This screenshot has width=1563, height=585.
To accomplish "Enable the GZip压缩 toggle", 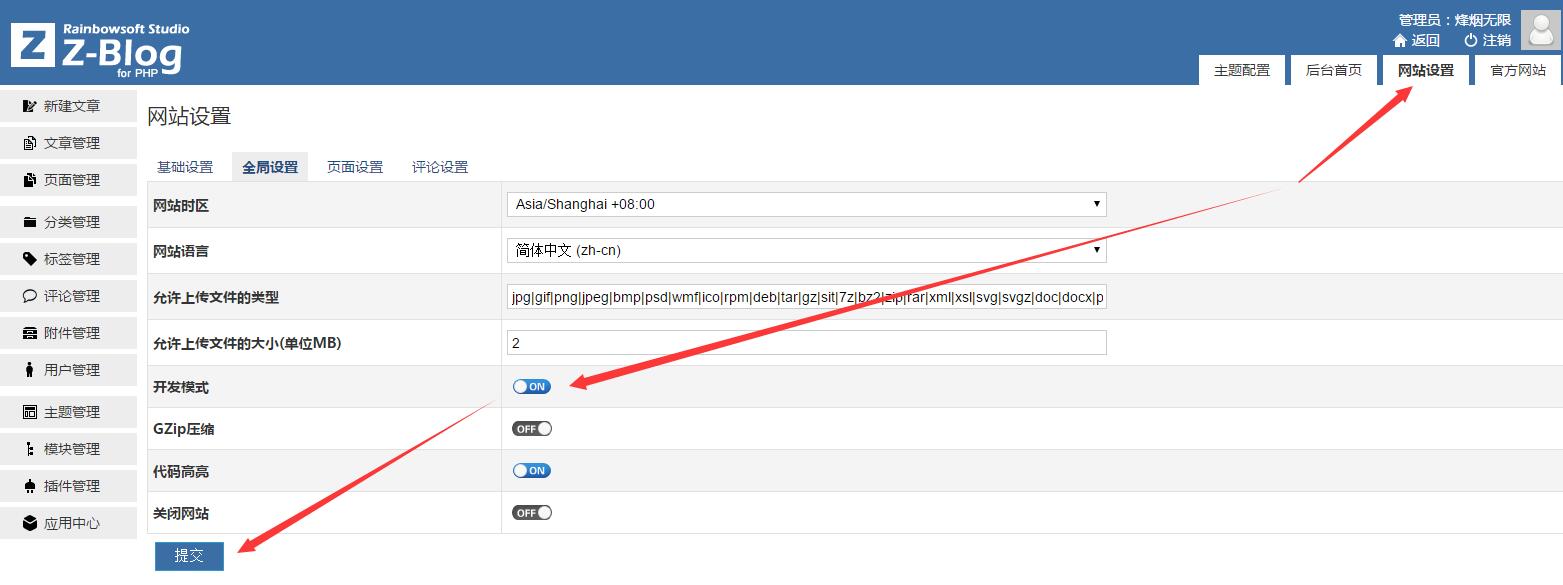I will point(531,429).
